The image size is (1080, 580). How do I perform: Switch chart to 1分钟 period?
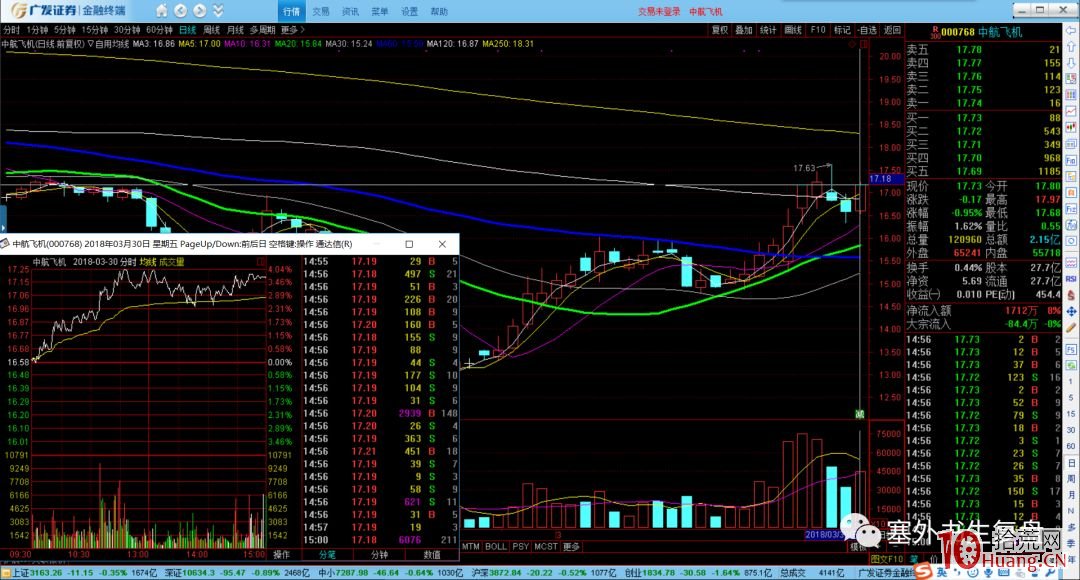37,30
